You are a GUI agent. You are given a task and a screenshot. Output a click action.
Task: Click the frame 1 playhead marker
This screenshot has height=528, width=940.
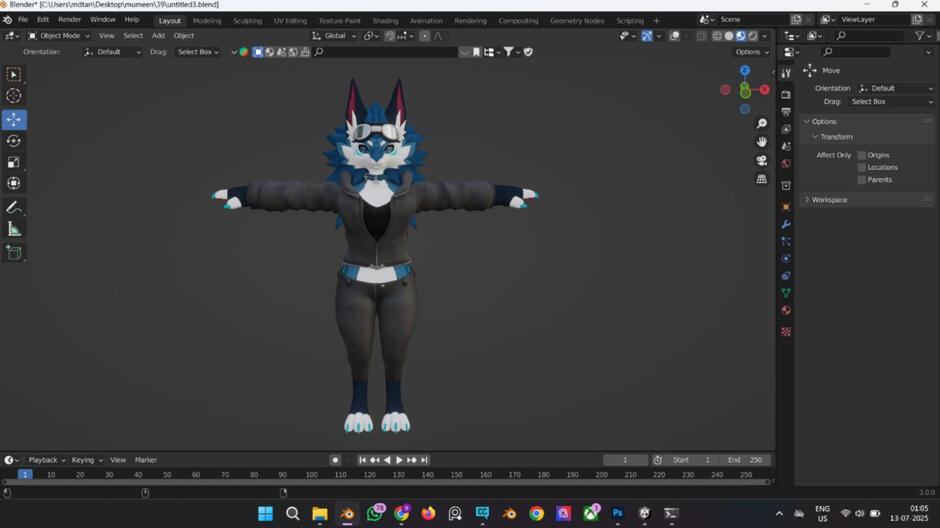click(25, 475)
